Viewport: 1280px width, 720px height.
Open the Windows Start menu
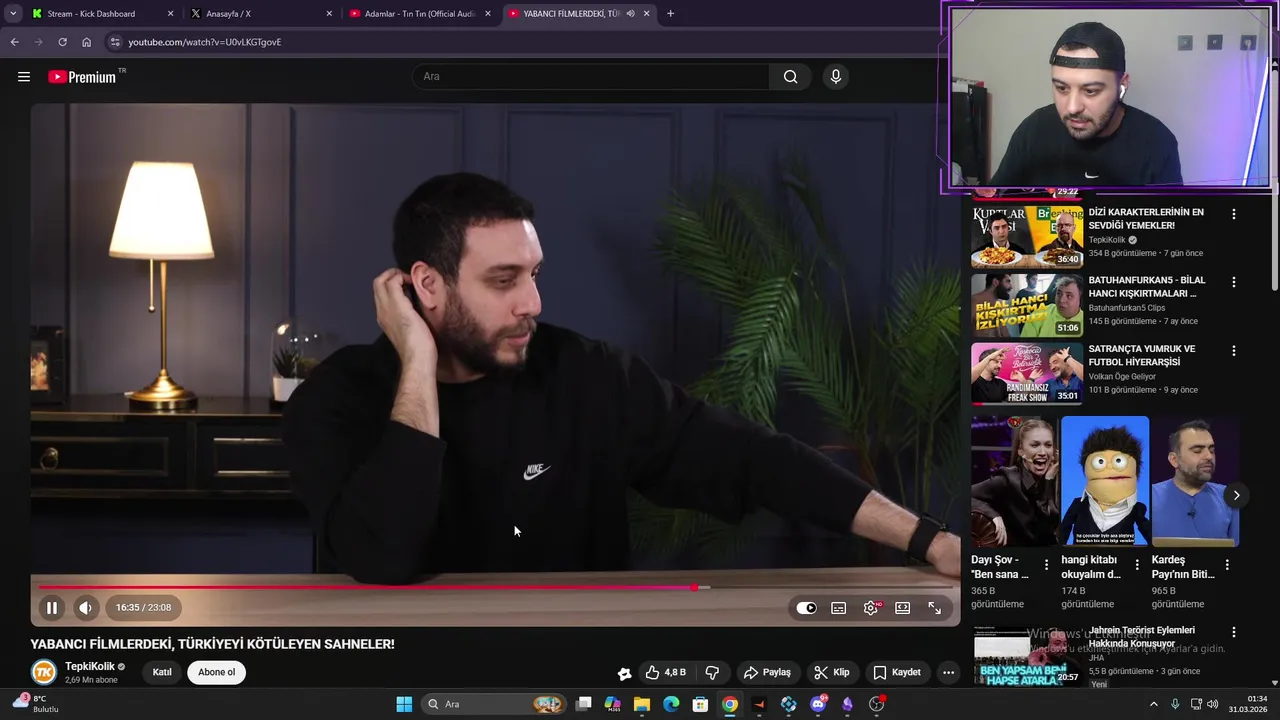point(404,704)
